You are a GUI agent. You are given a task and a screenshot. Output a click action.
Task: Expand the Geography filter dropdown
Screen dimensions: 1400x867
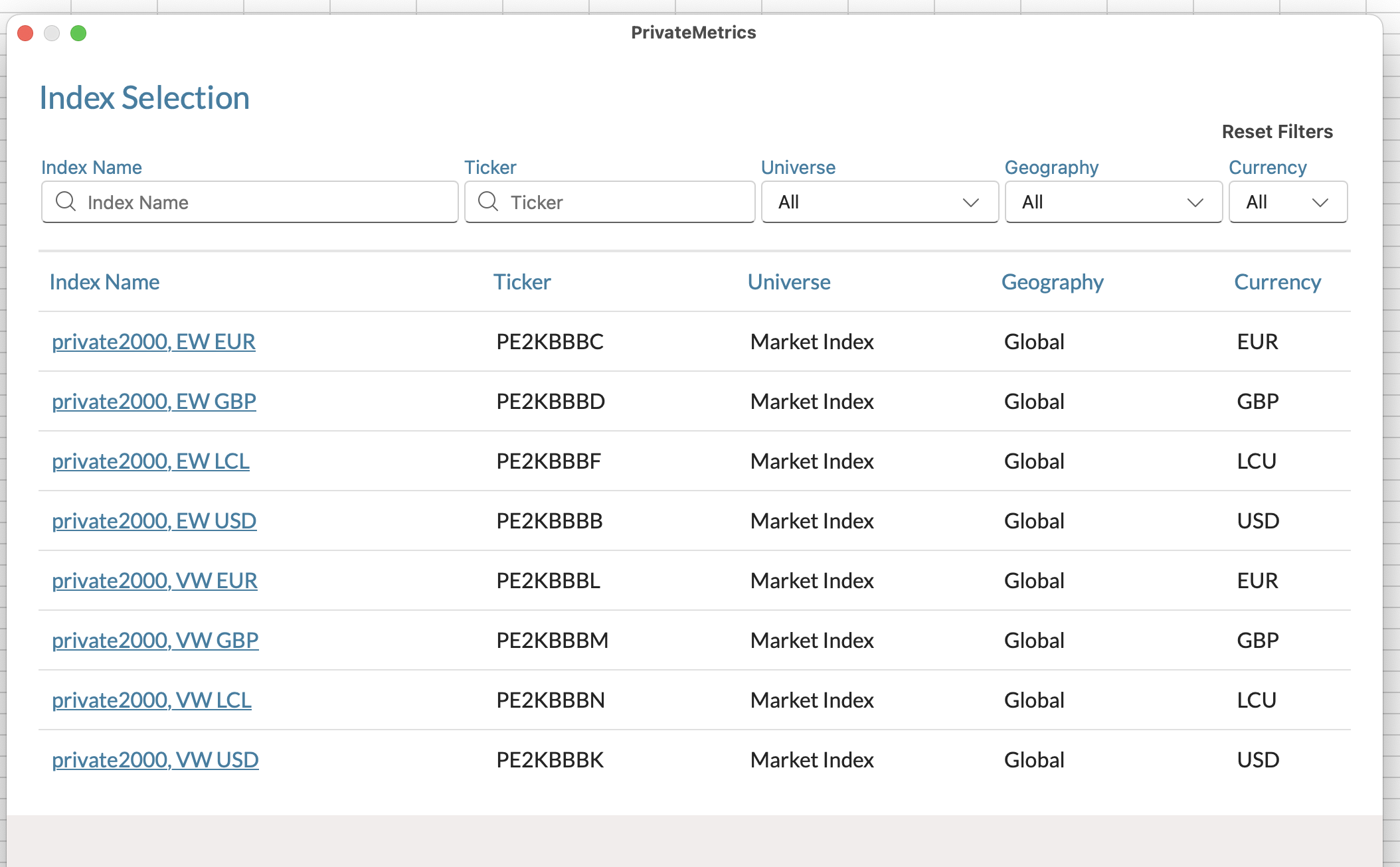click(x=1113, y=202)
